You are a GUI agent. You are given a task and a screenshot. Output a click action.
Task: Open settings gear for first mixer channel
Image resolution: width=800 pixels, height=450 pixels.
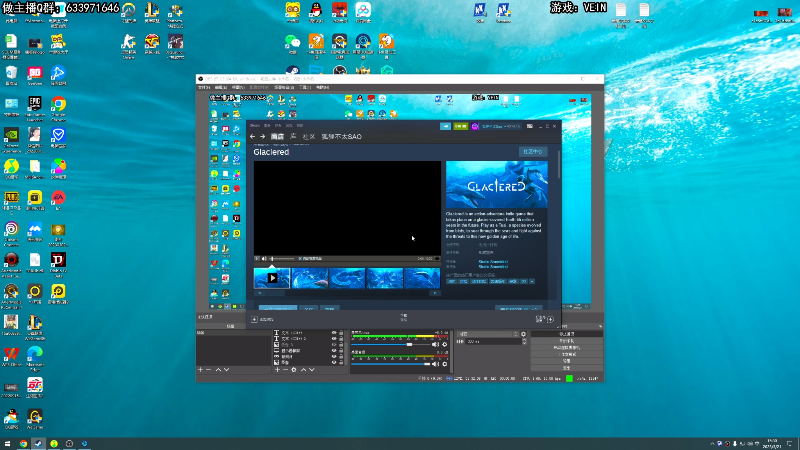[x=445, y=344]
